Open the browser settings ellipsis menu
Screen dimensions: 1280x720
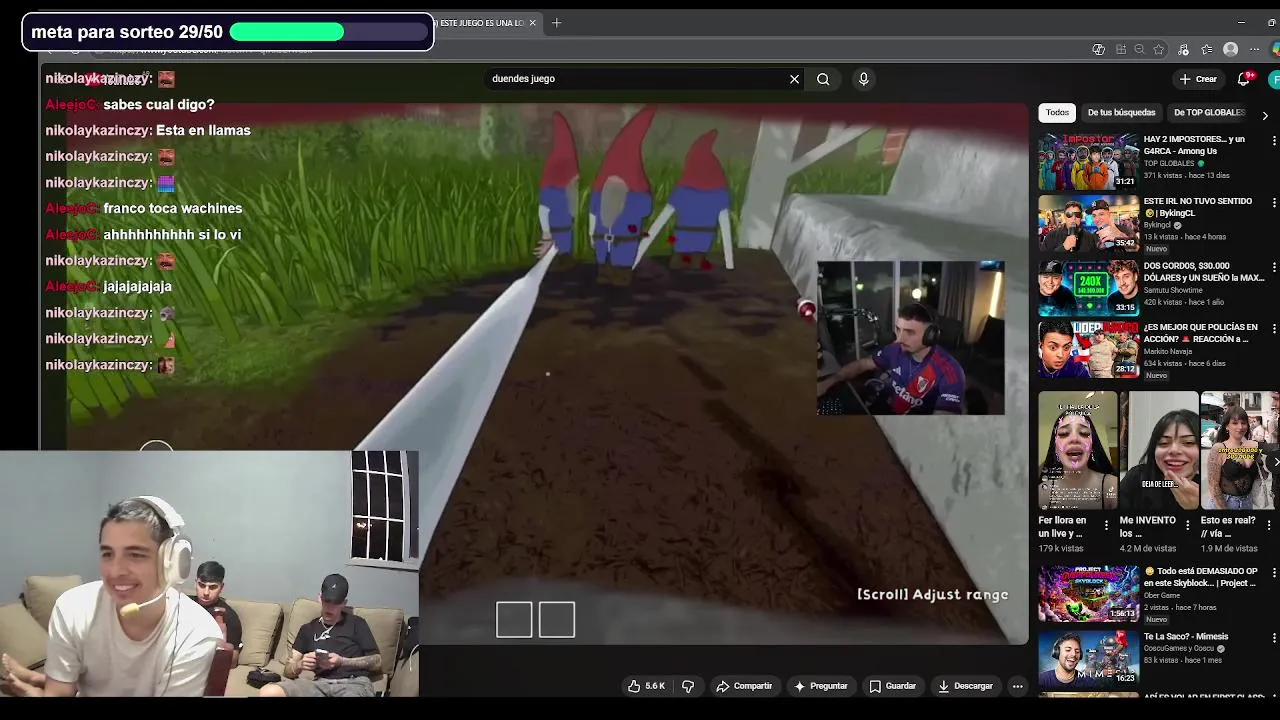(x=1255, y=50)
